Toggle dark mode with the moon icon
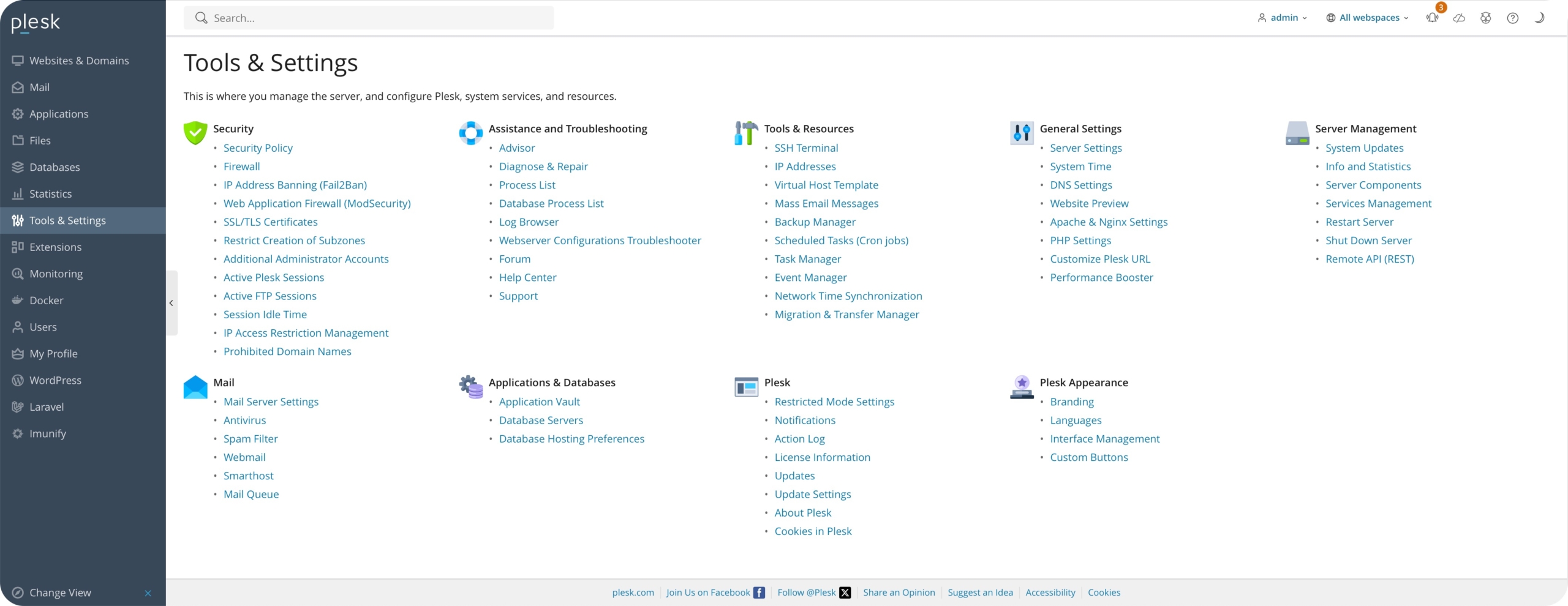Viewport: 1568px width, 606px height. click(1539, 18)
